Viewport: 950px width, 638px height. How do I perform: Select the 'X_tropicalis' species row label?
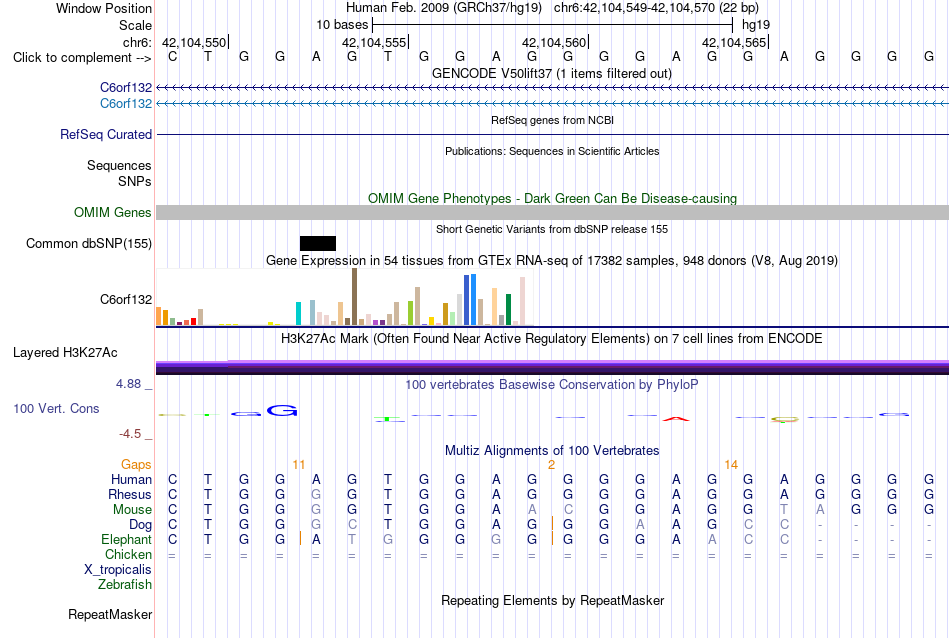coord(118,570)
